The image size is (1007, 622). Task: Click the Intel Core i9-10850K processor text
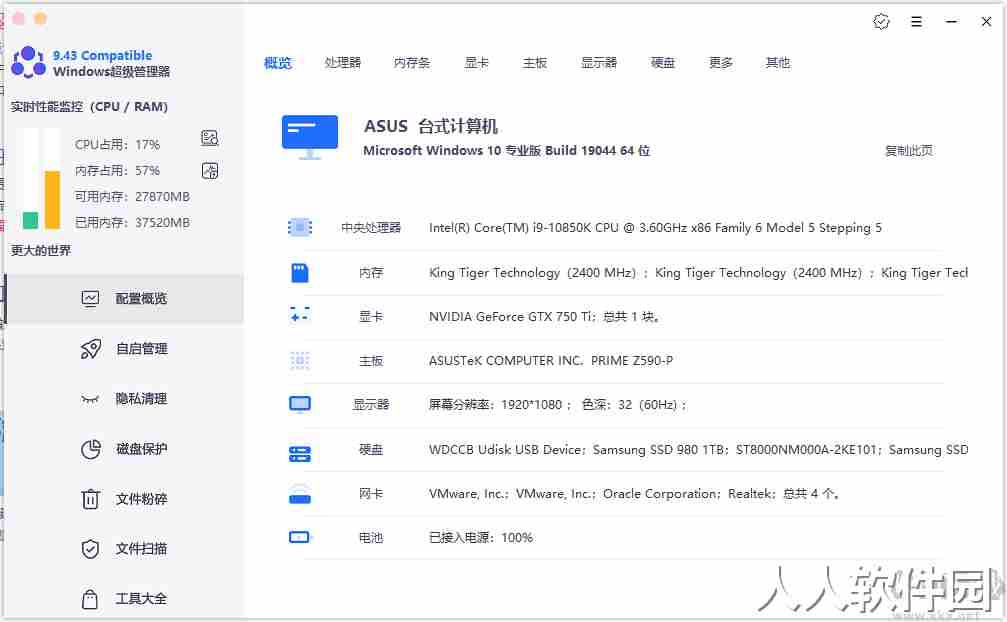coord(655,228)
